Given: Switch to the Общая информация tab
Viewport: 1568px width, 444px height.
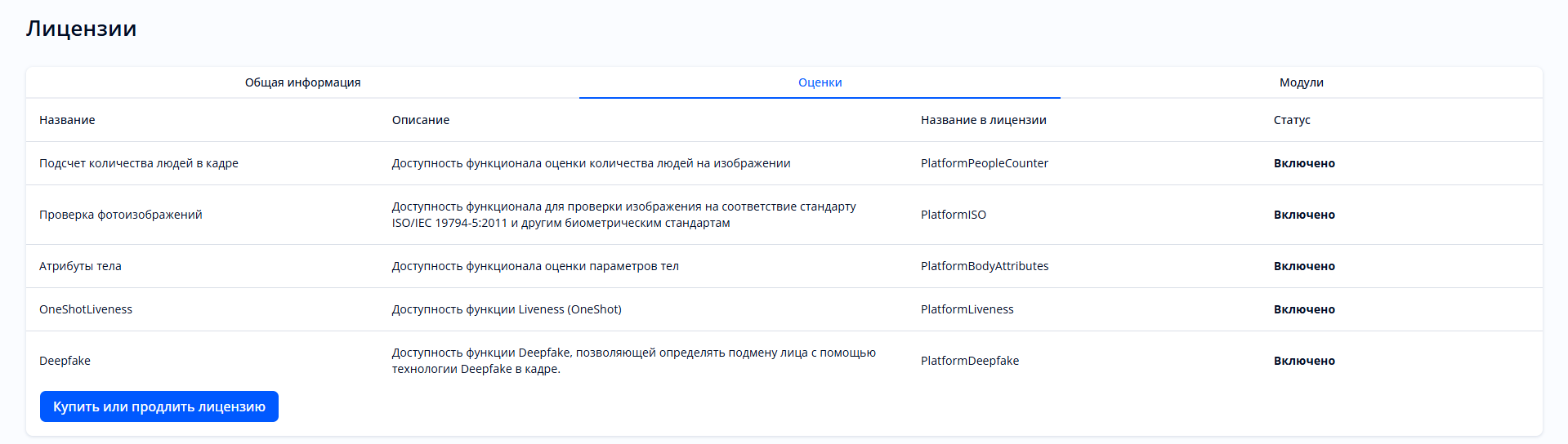Looking at the screenshot, I should [302, 82].
